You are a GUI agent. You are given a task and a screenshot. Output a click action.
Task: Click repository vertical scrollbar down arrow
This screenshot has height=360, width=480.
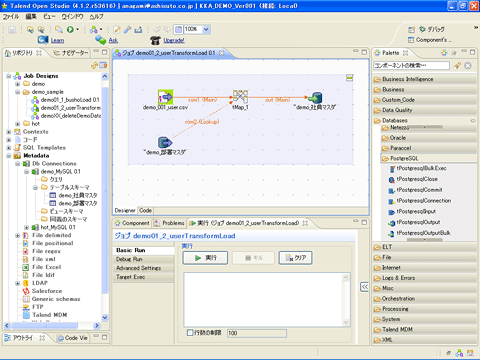click(x=105, y=317)
